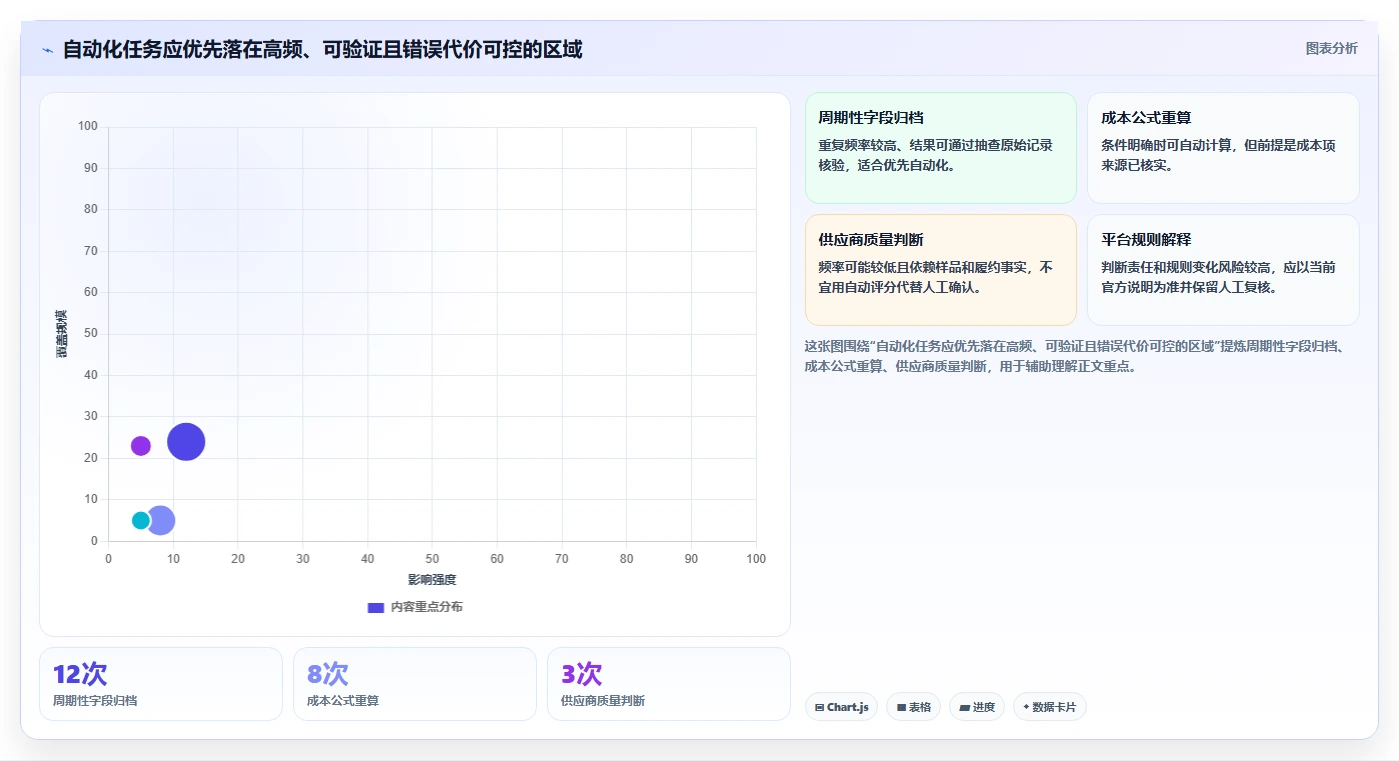Select the large dark blue bubble
This screenshot has width=1399, height=761.
point(186,441)
